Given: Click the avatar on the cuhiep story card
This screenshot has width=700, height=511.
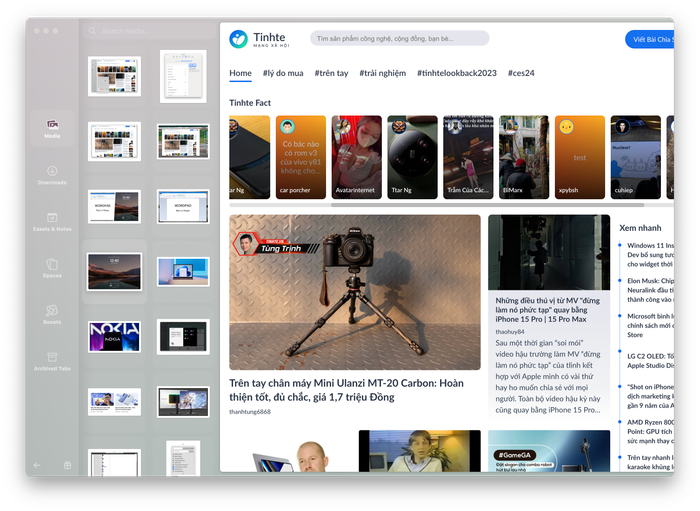Looking at the screenshot, I should coord(622,127).
